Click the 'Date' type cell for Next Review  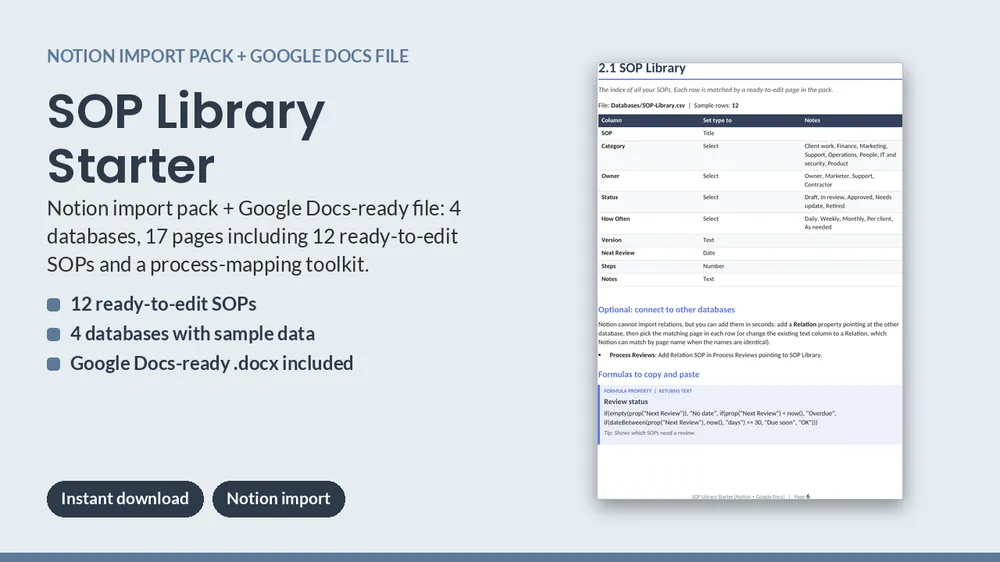point(709,253)
